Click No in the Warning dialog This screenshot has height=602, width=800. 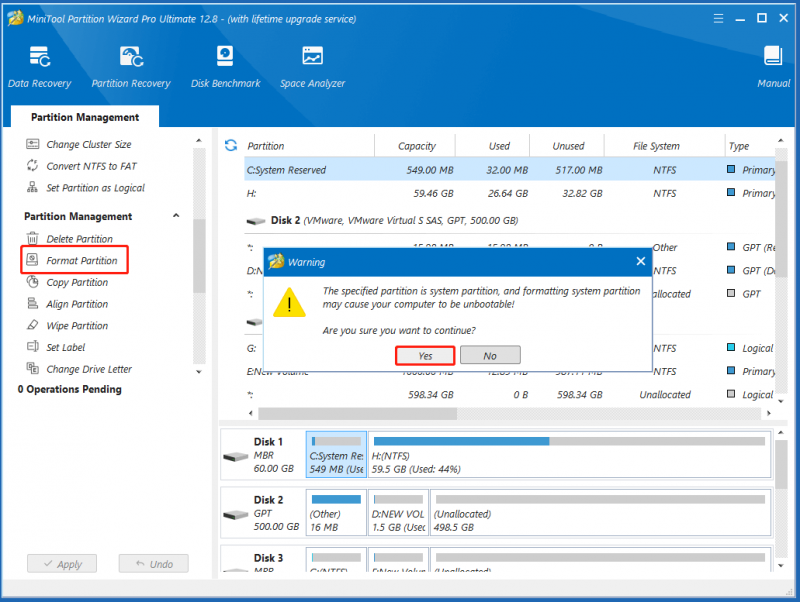point(490,356)
